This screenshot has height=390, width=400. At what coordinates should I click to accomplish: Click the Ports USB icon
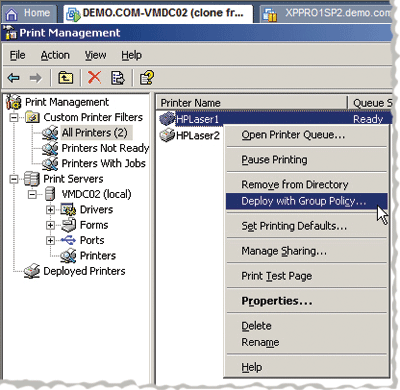click(68, 240)
